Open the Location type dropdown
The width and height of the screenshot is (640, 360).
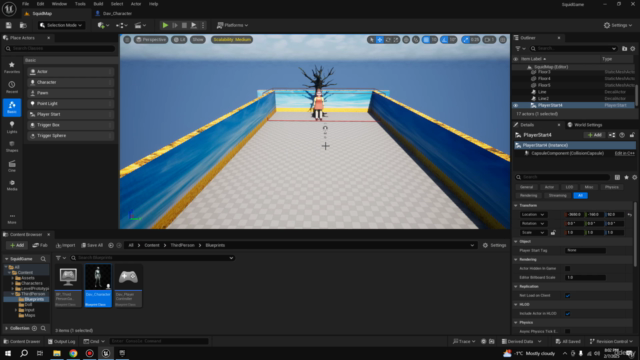[533, 215]
